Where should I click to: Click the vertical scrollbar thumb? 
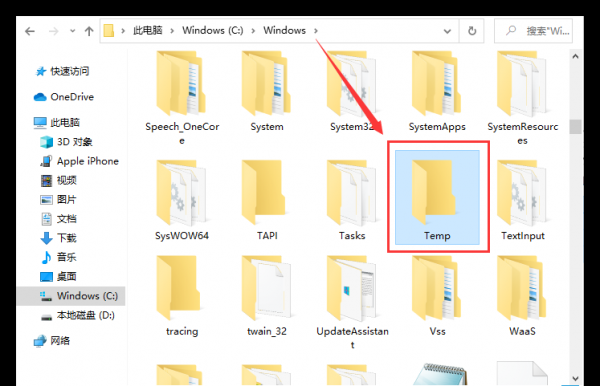click(x=576, y=127)
